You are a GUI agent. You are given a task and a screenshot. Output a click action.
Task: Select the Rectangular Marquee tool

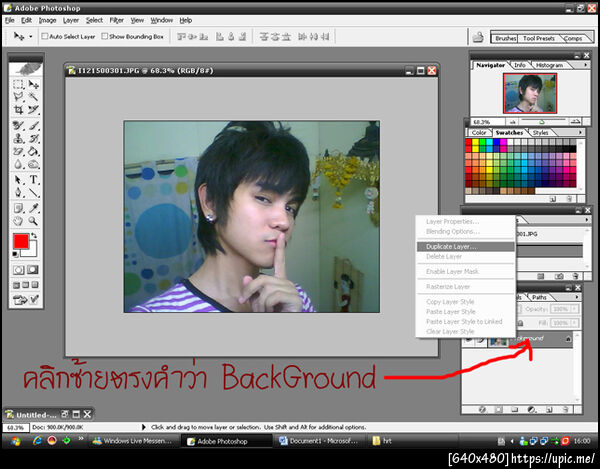pyautogui.click(x=18, y=84)
